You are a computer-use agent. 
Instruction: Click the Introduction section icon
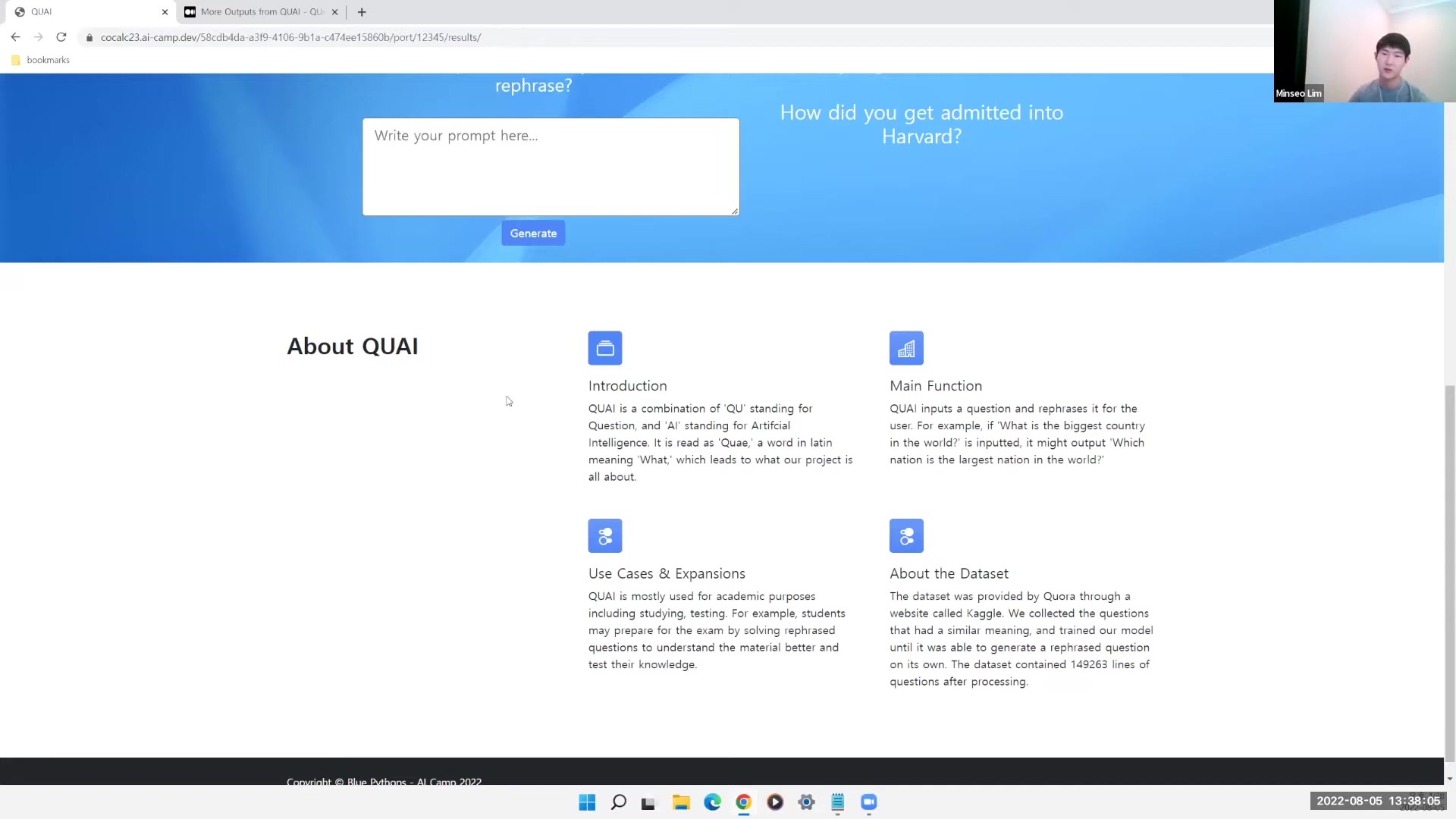tap(604, 348)
